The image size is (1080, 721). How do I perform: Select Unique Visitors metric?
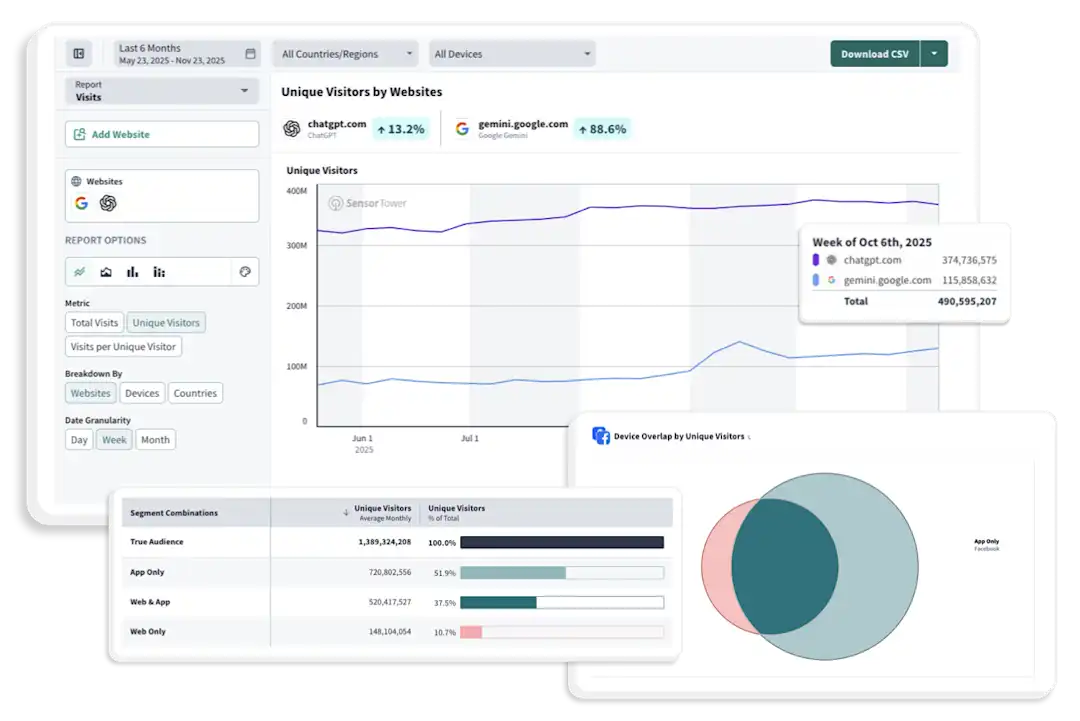[x=166, y=322]
